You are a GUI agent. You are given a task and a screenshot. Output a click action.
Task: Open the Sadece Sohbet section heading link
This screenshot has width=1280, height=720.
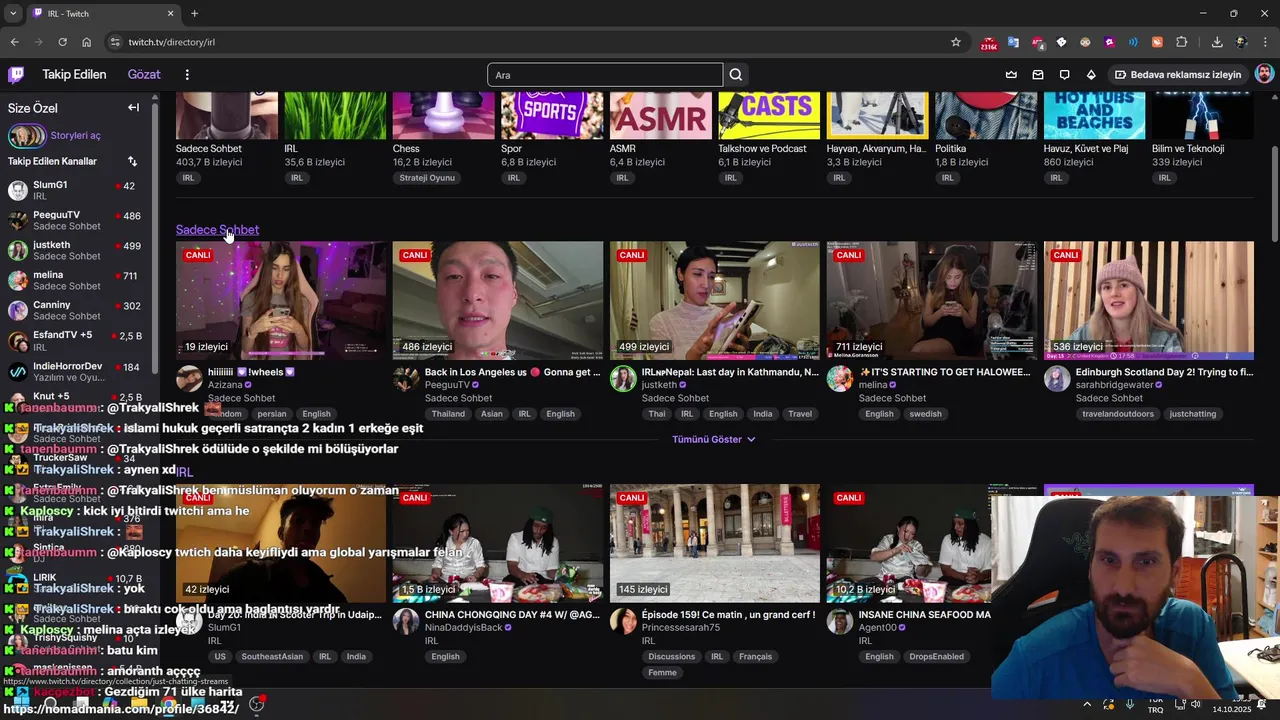tap(217, 230)
